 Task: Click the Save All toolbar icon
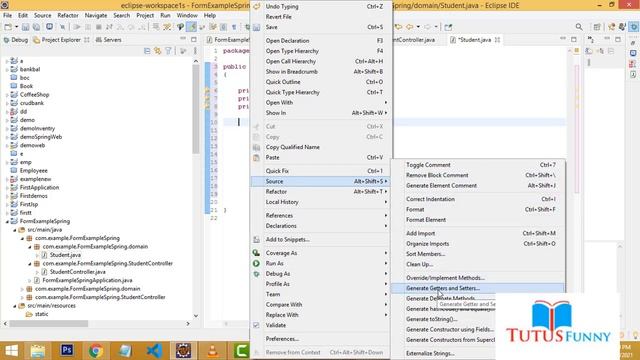[x=36, y=27]
